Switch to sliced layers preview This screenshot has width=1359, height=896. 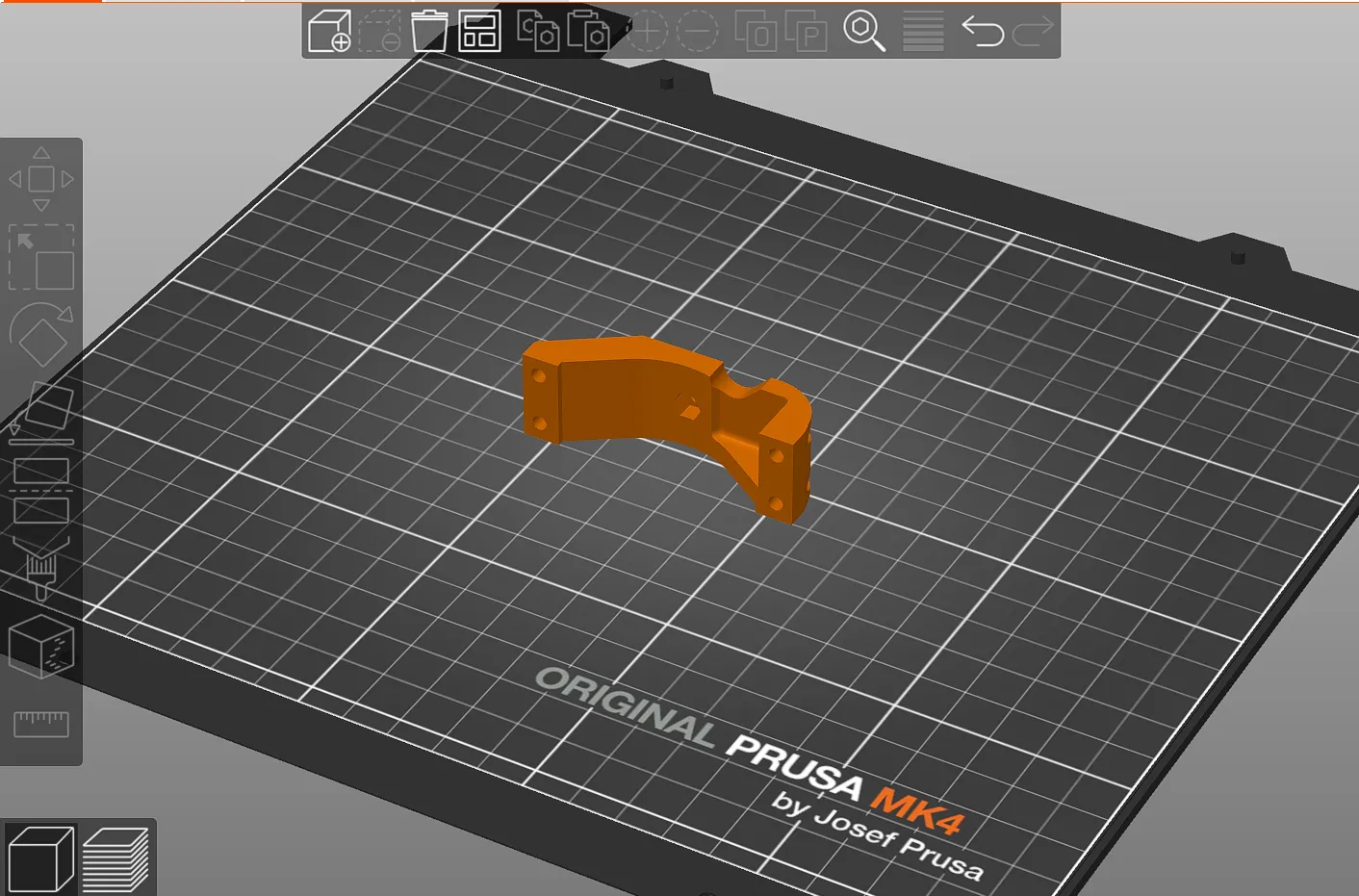(x=115, y=858)
